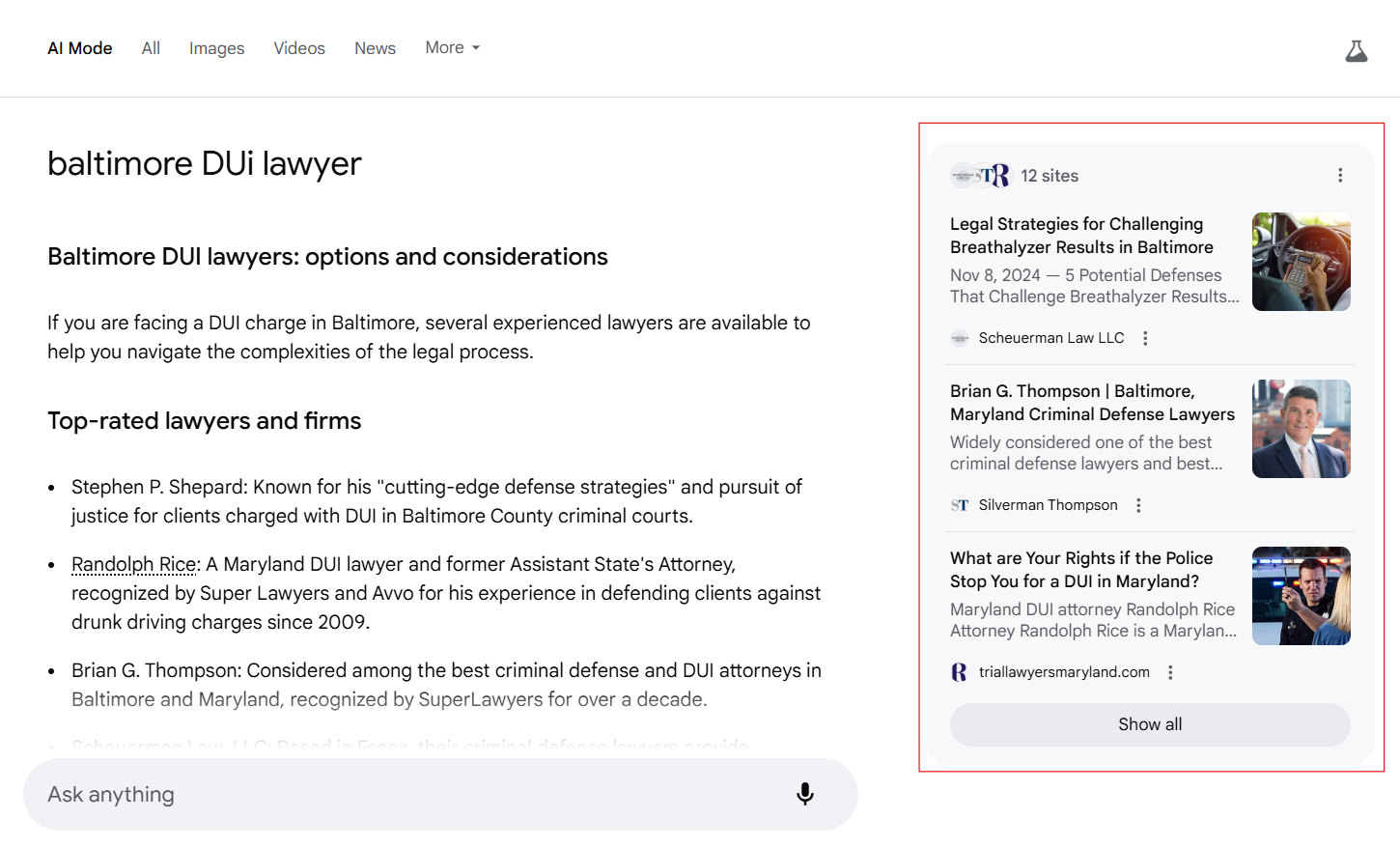Click the microphone voice search icon

pos(804,794)
